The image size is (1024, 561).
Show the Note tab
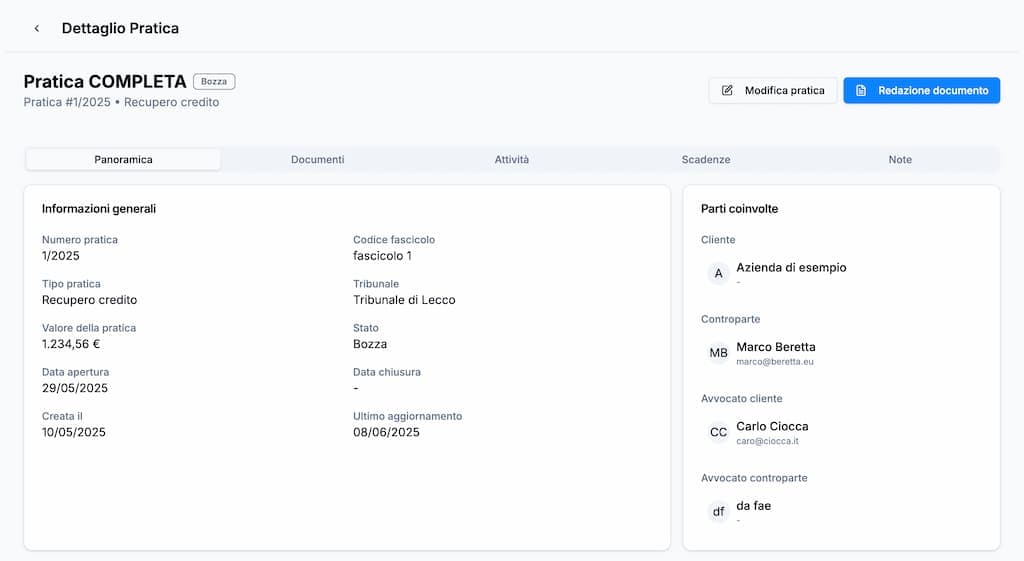pyautogui.click(x=900, y=160)
